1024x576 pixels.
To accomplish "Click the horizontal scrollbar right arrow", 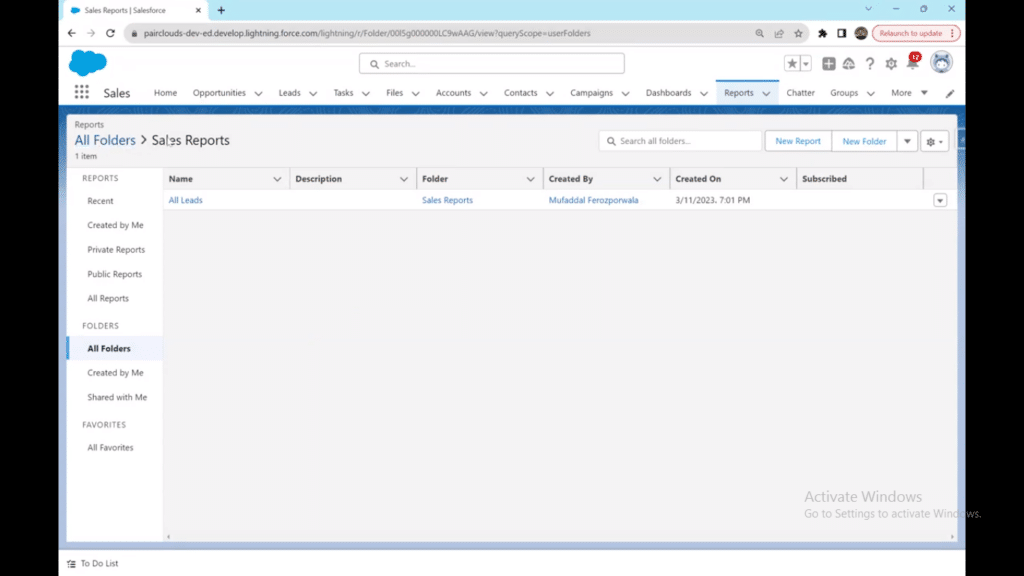I will point(952,537).
